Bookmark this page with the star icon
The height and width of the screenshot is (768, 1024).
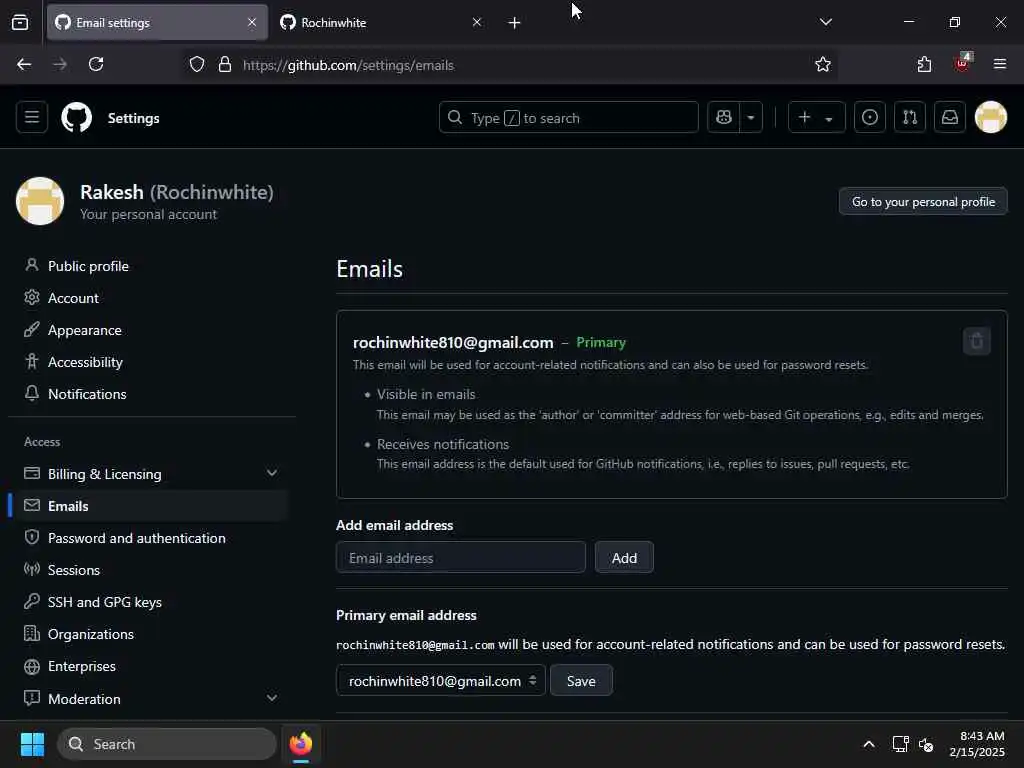[x=823, y=64]
